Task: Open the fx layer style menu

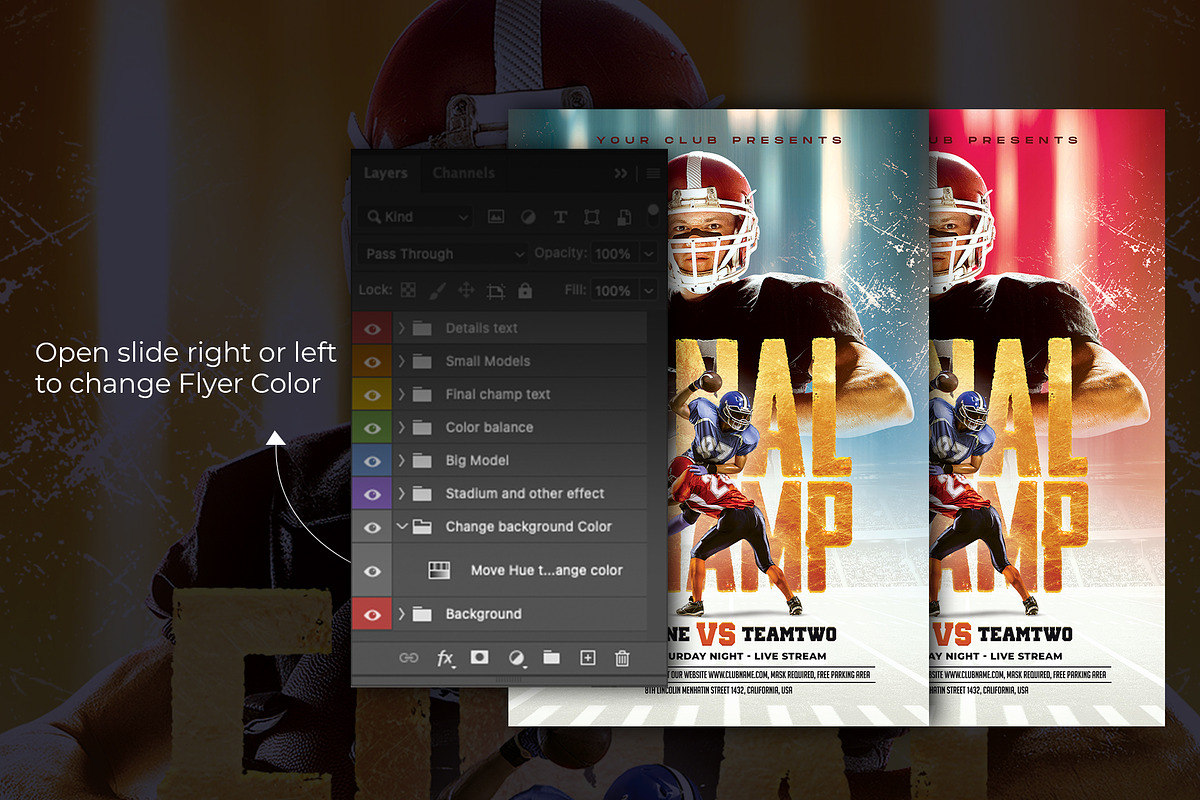Action: (x=445, y=658)
